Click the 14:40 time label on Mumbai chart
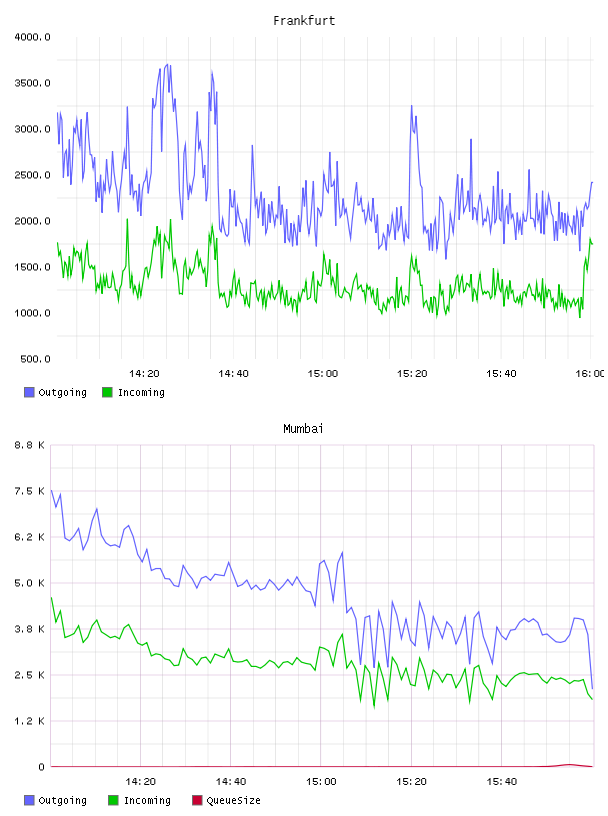The height and width of the screenshot is (816, 608). click(x=231, y=782)
